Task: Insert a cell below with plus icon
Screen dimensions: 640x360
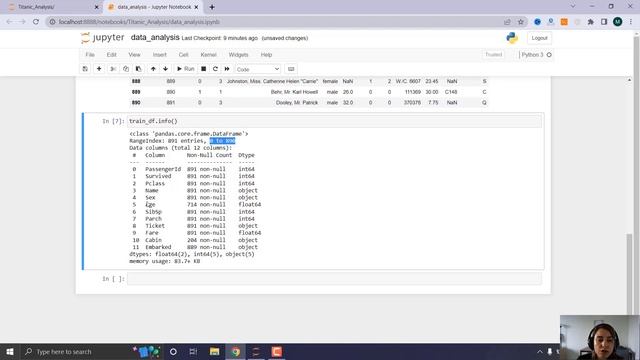Action: point(99,69)
